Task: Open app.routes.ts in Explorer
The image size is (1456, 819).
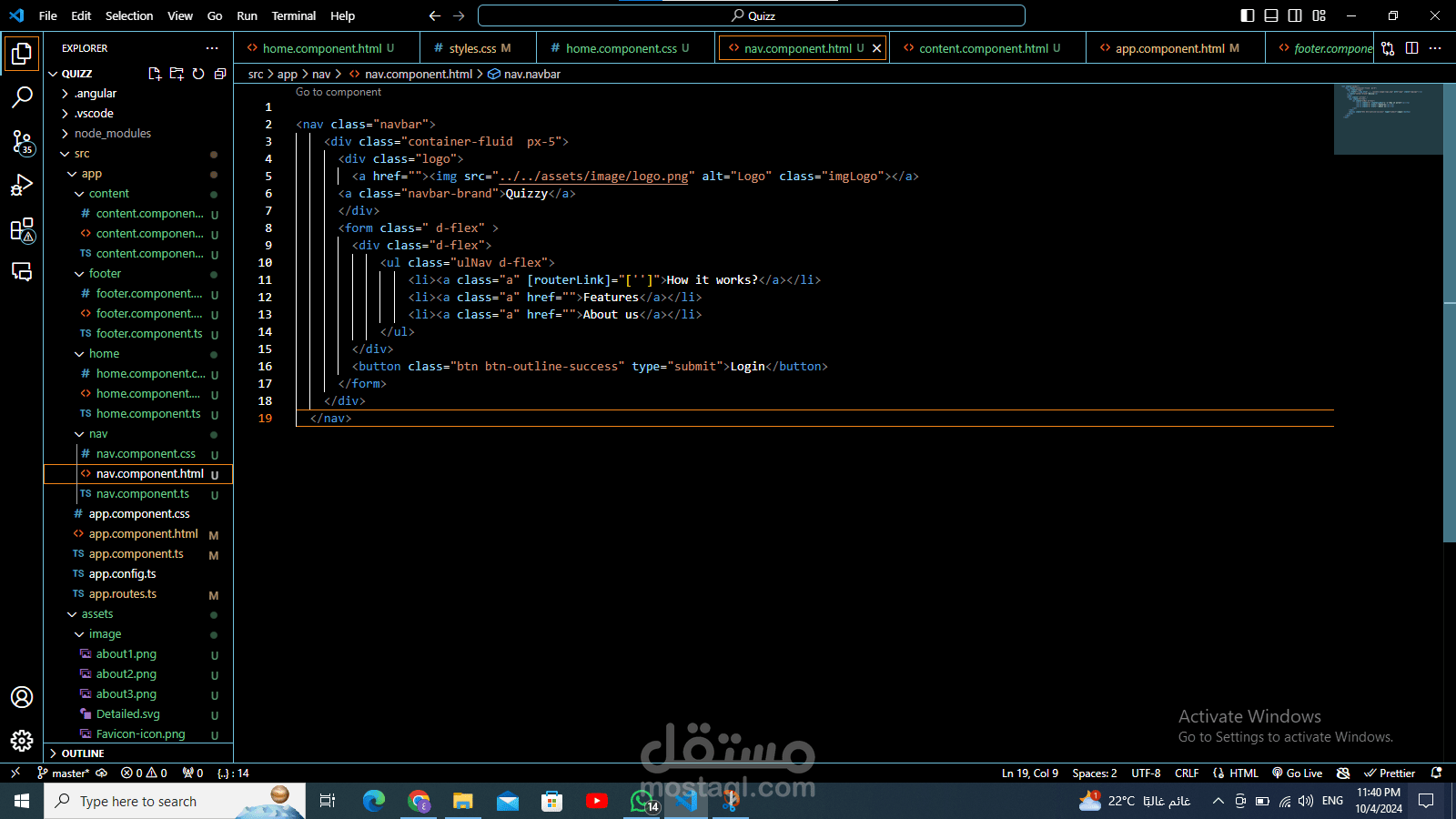Action: pos(138,594)
